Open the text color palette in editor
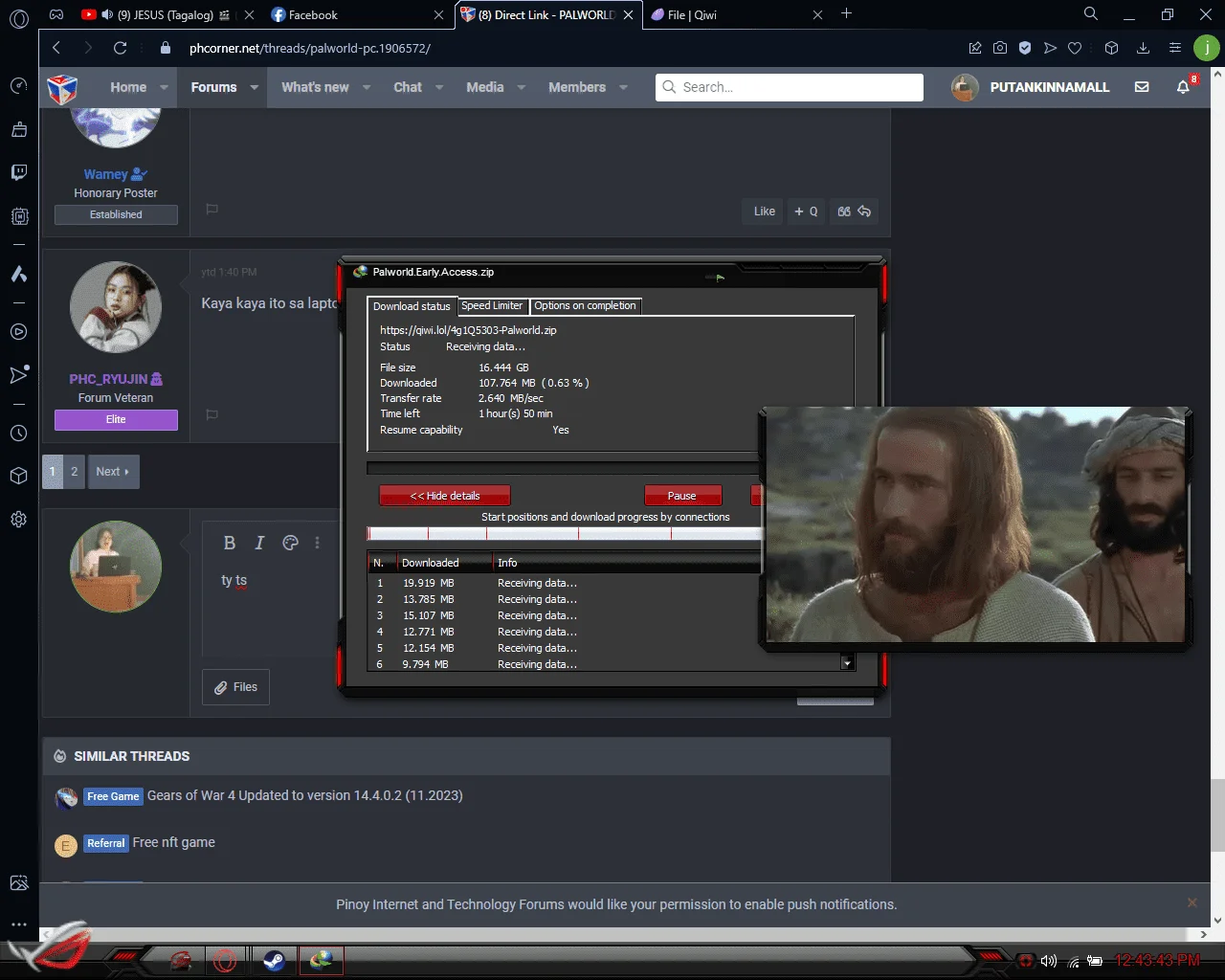1225x980 pixels. [291, 543]
